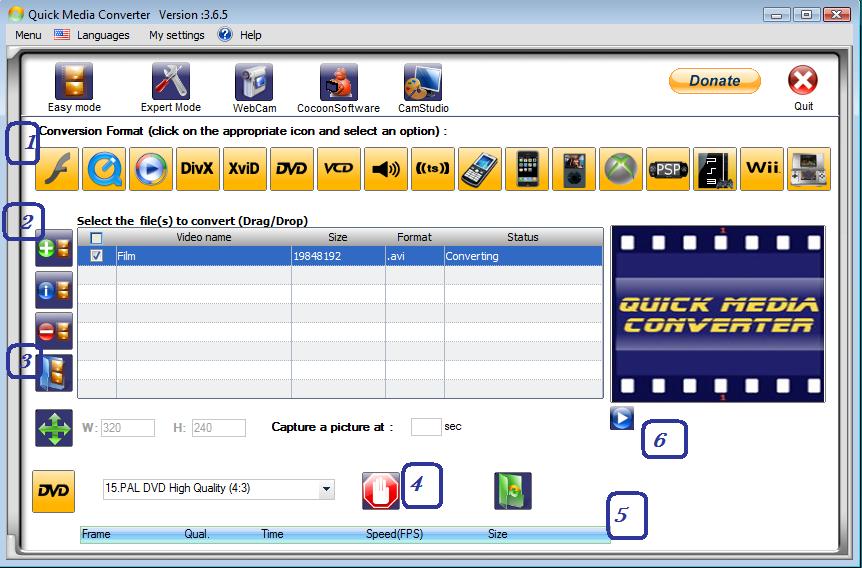Choose VCD conversion format
Viewport: 862px width, 568px height.
(x=339, y=169)
